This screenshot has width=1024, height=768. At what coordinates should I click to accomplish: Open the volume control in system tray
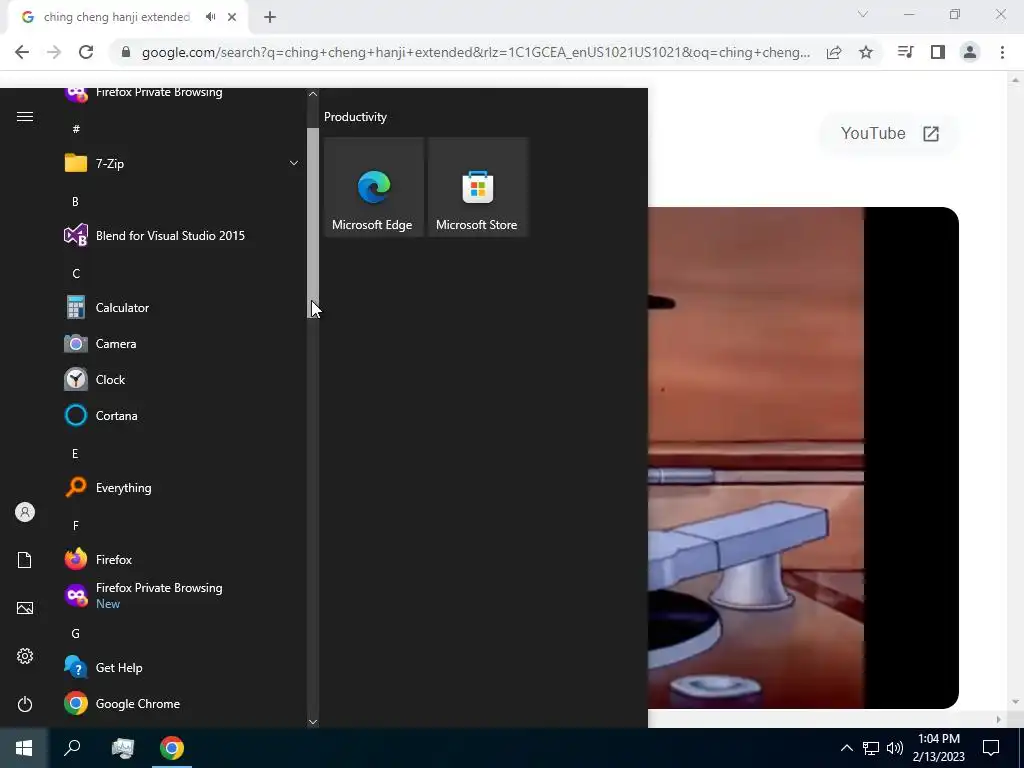[895, 748]
